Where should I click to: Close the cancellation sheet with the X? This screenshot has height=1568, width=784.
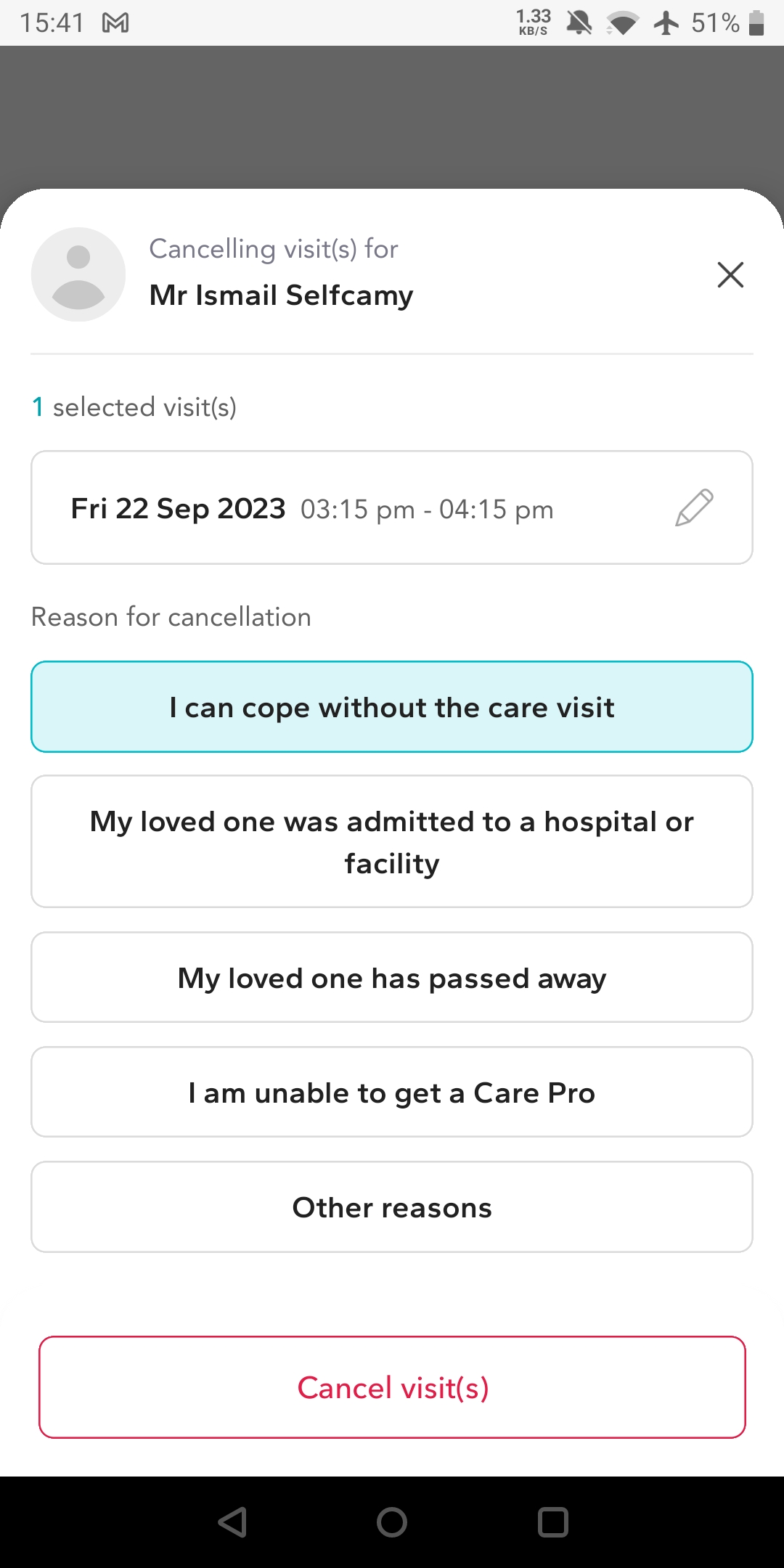(730, 274)
